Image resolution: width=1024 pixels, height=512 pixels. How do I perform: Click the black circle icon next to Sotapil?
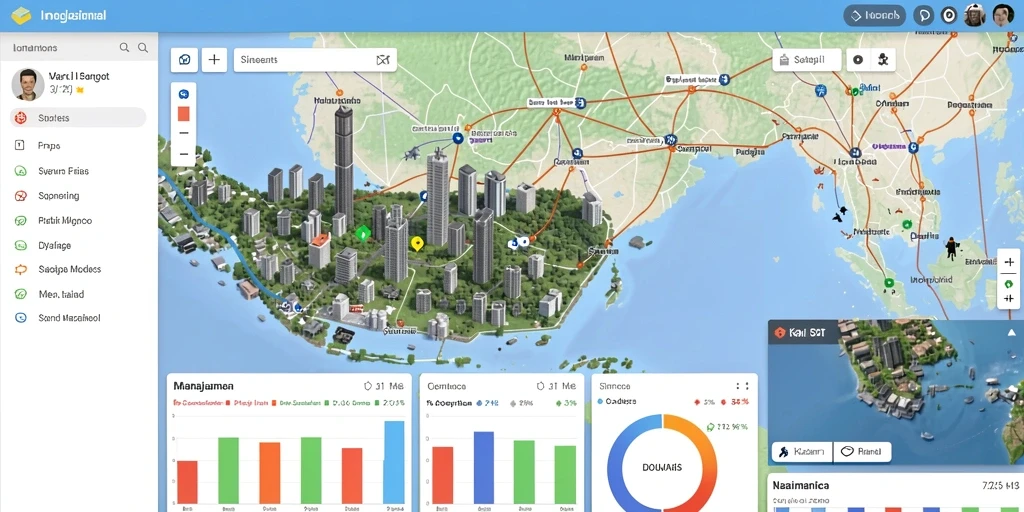[858, 59]
